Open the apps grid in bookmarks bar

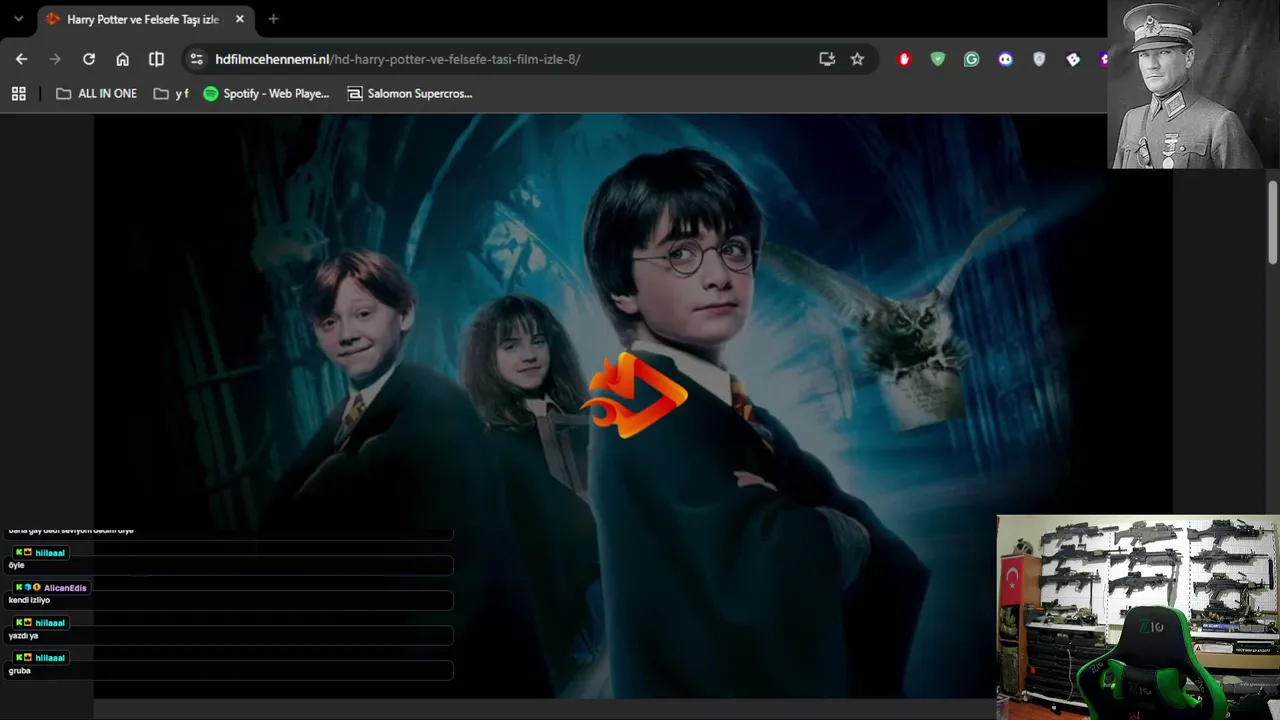[18, 93]
